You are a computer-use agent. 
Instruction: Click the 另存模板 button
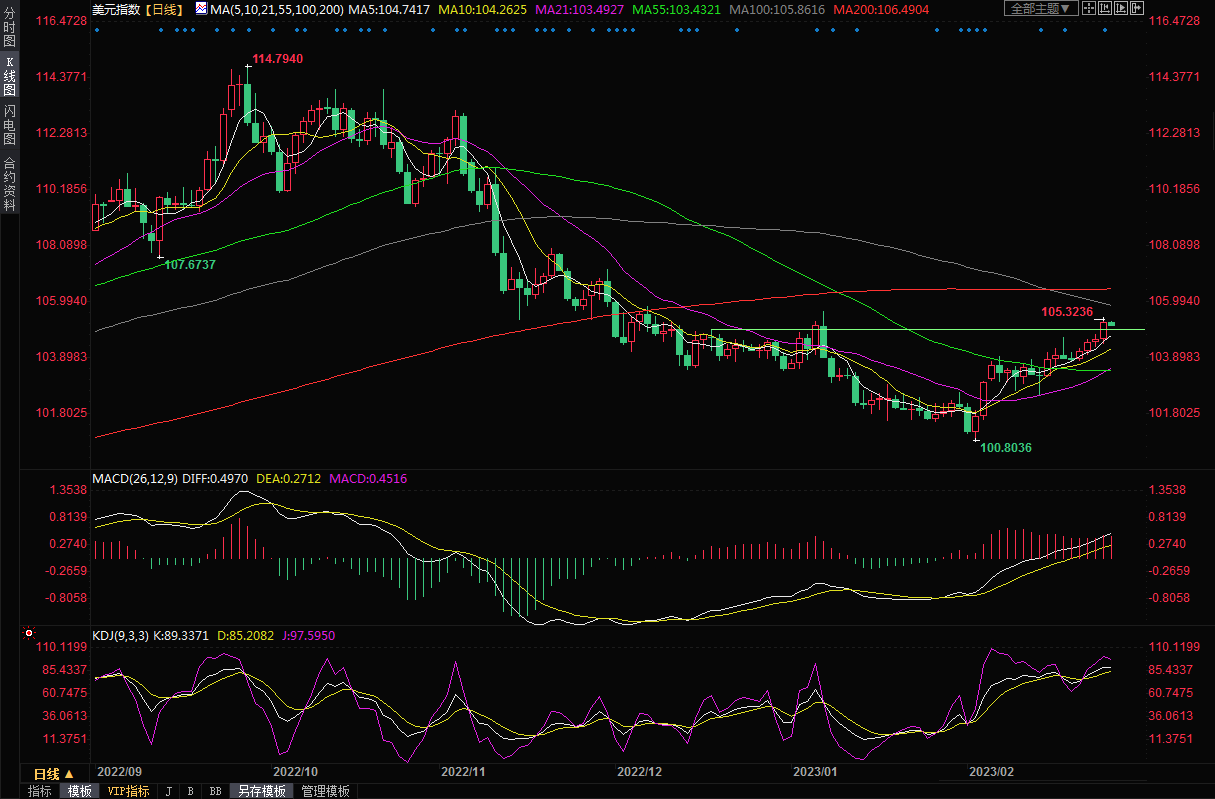[262, 791]
